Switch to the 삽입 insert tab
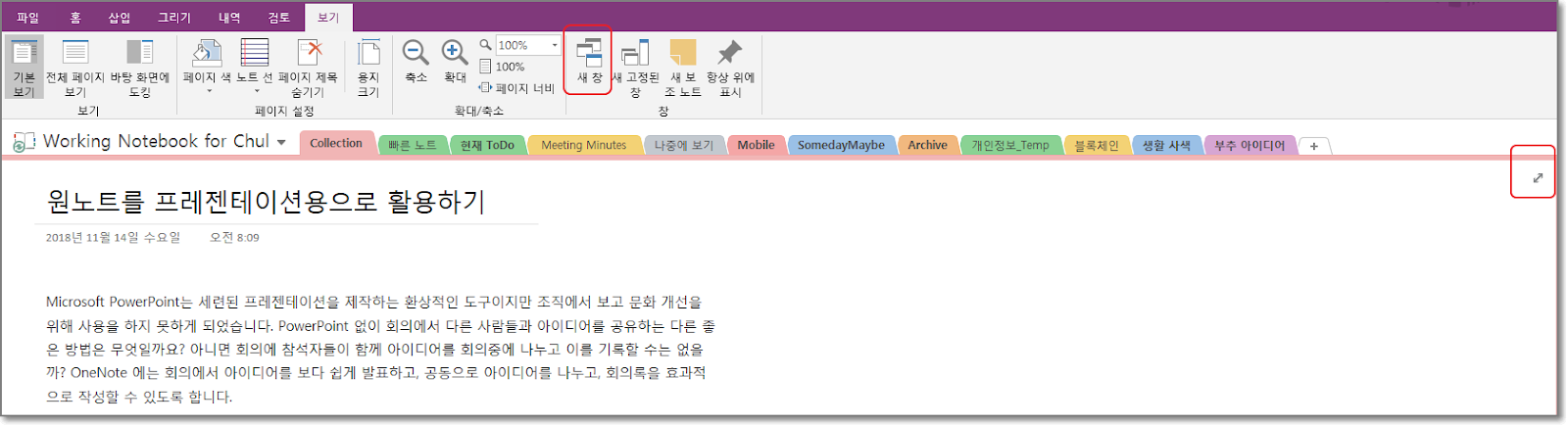The image size is (1568, 425). pos(120,18)
